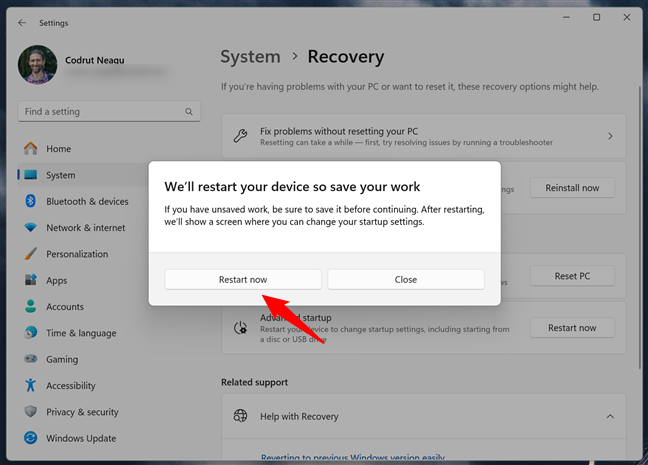Image resolution: width=648 pixels, height=465 pixels.
Task: Click Restart now in the dialog
Action: 243,279
